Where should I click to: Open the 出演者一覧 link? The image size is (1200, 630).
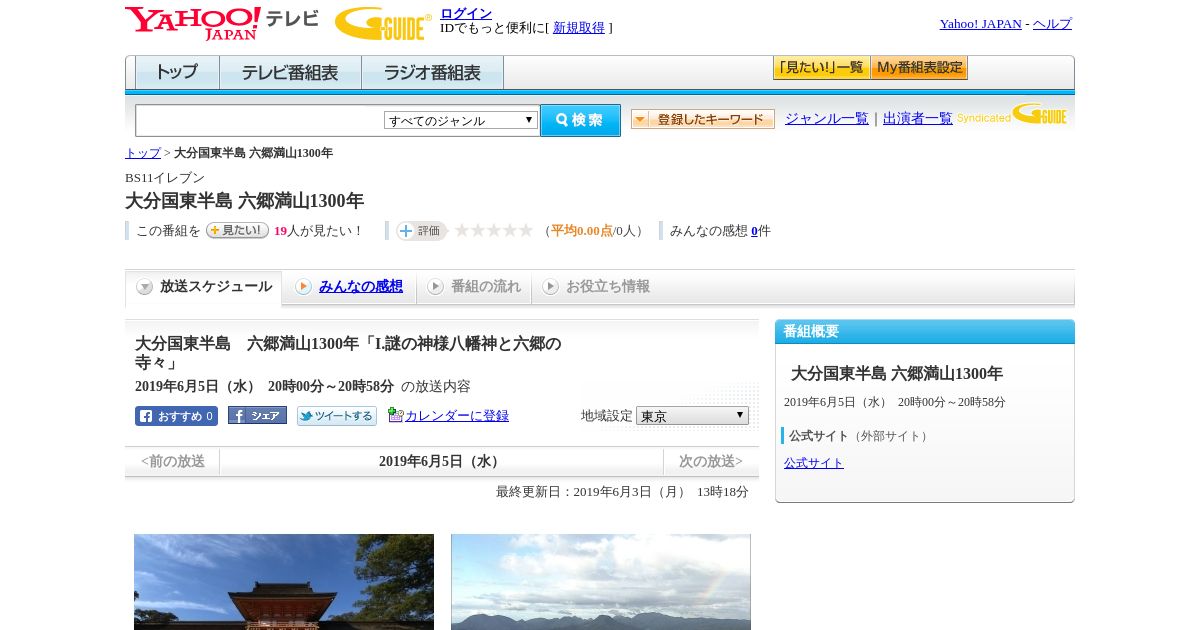(918, 119)
